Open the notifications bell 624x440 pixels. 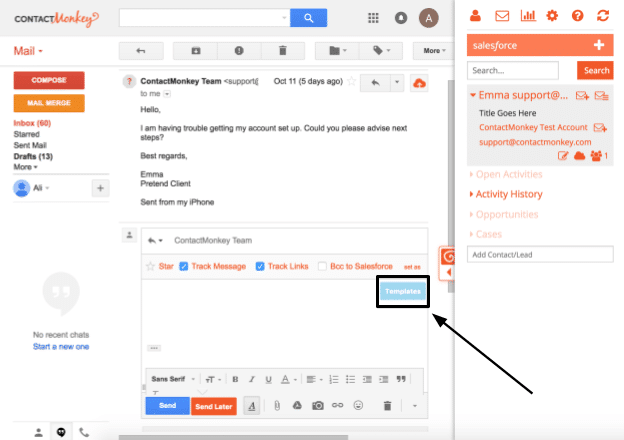click(401, 18)
